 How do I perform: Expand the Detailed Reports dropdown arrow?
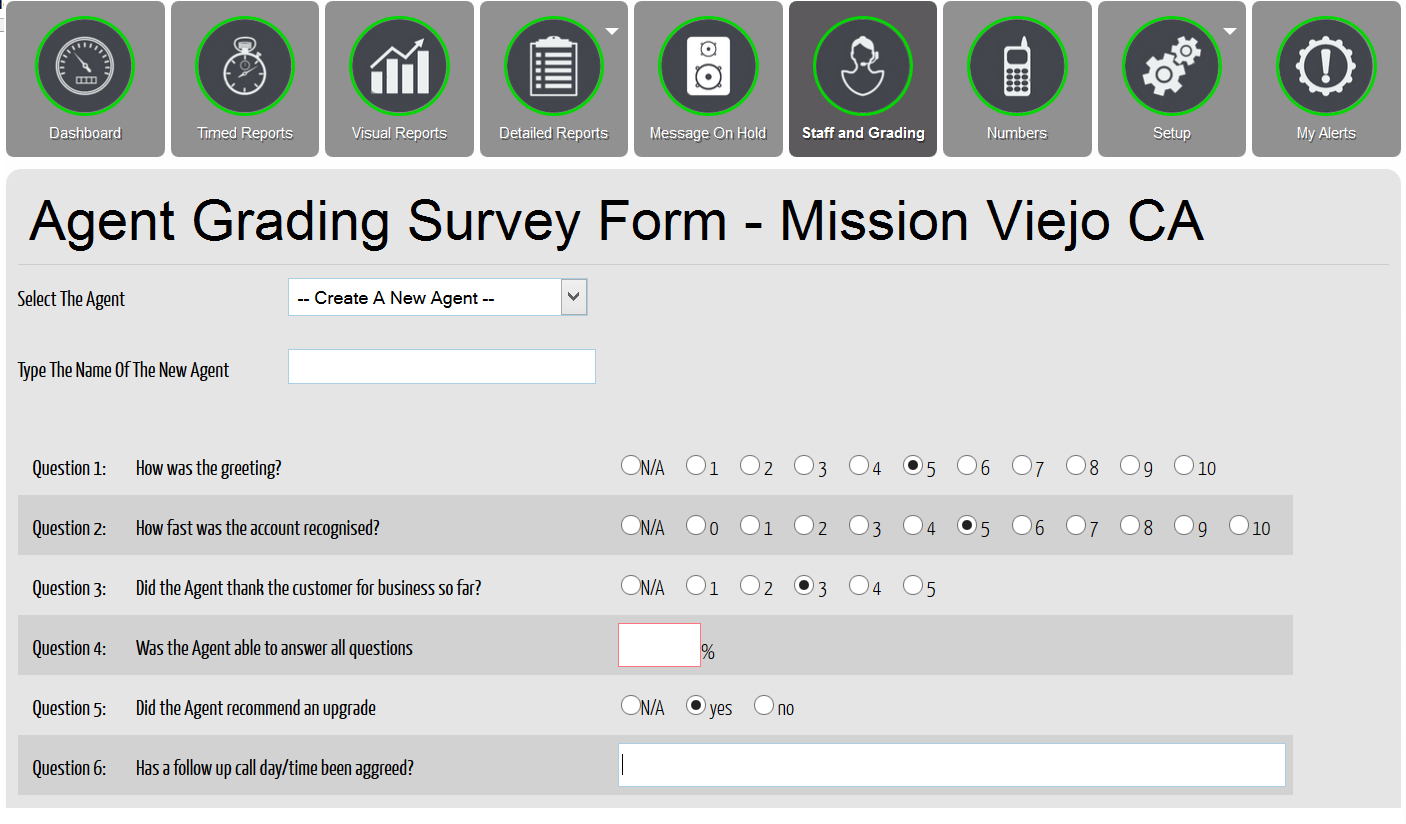(x=612, y=32)
